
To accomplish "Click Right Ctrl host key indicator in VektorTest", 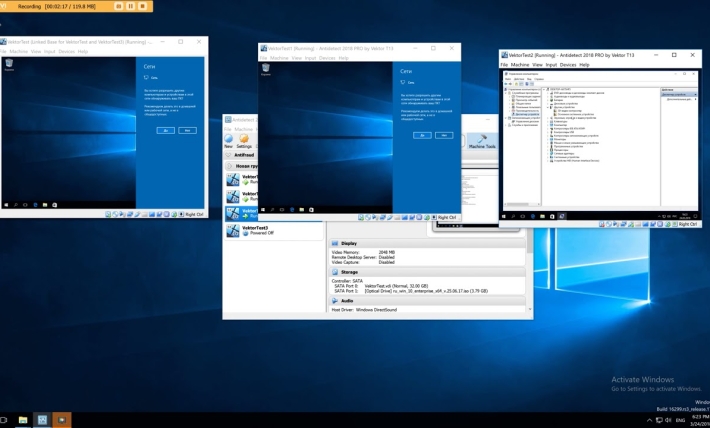I will tap(194, 215).
